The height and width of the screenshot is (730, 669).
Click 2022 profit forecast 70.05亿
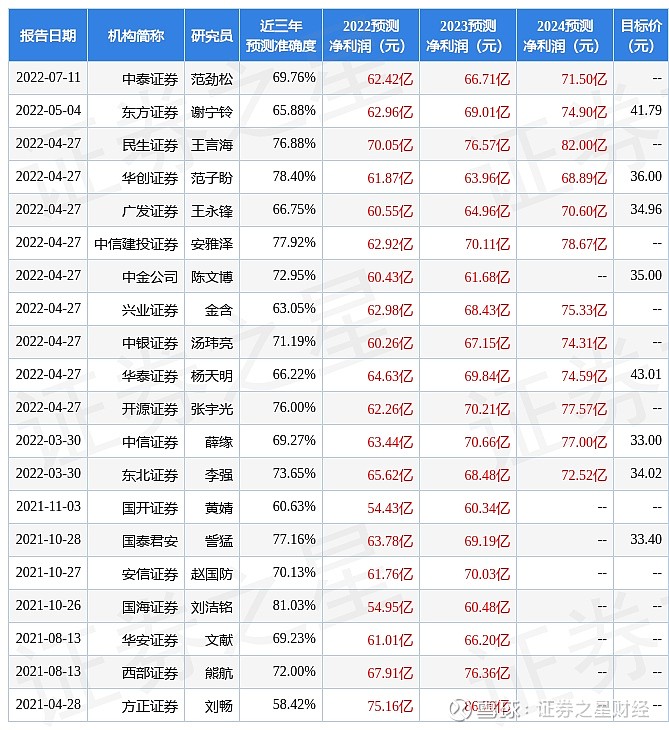390,145
